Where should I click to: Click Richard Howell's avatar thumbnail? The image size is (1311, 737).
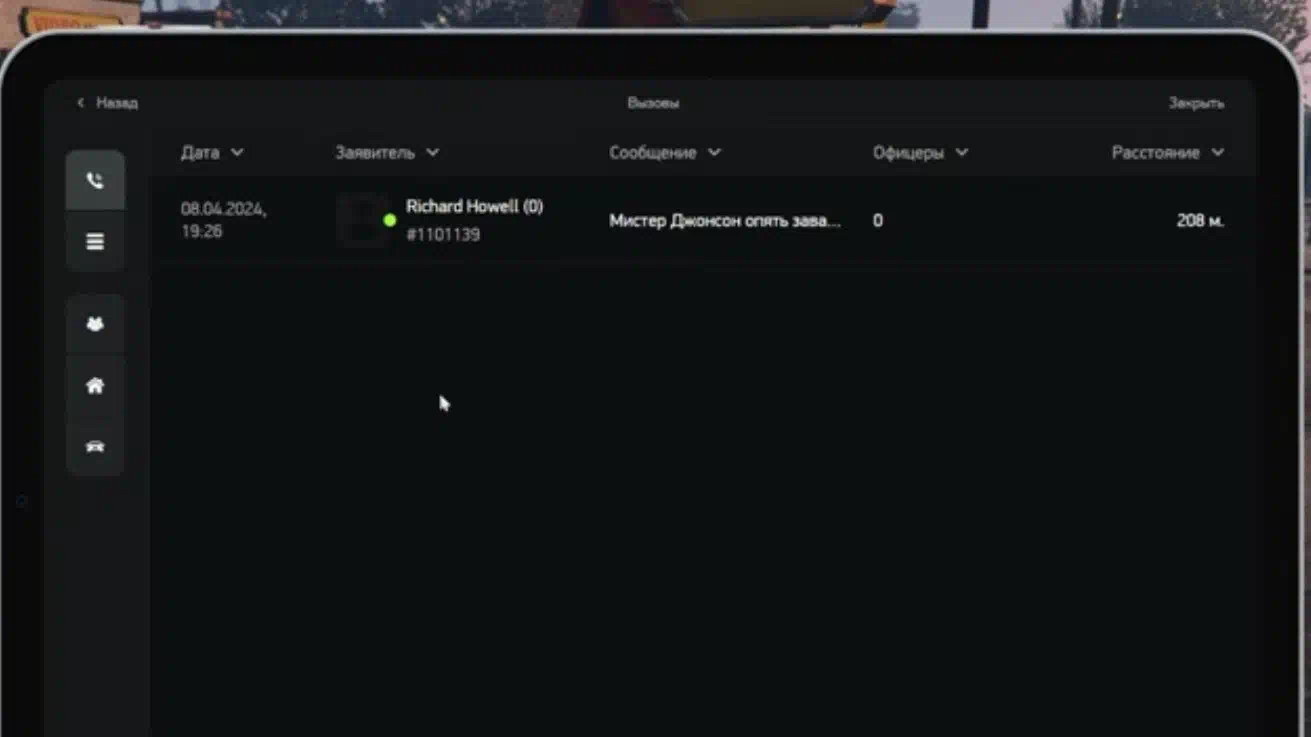point(361,220)
